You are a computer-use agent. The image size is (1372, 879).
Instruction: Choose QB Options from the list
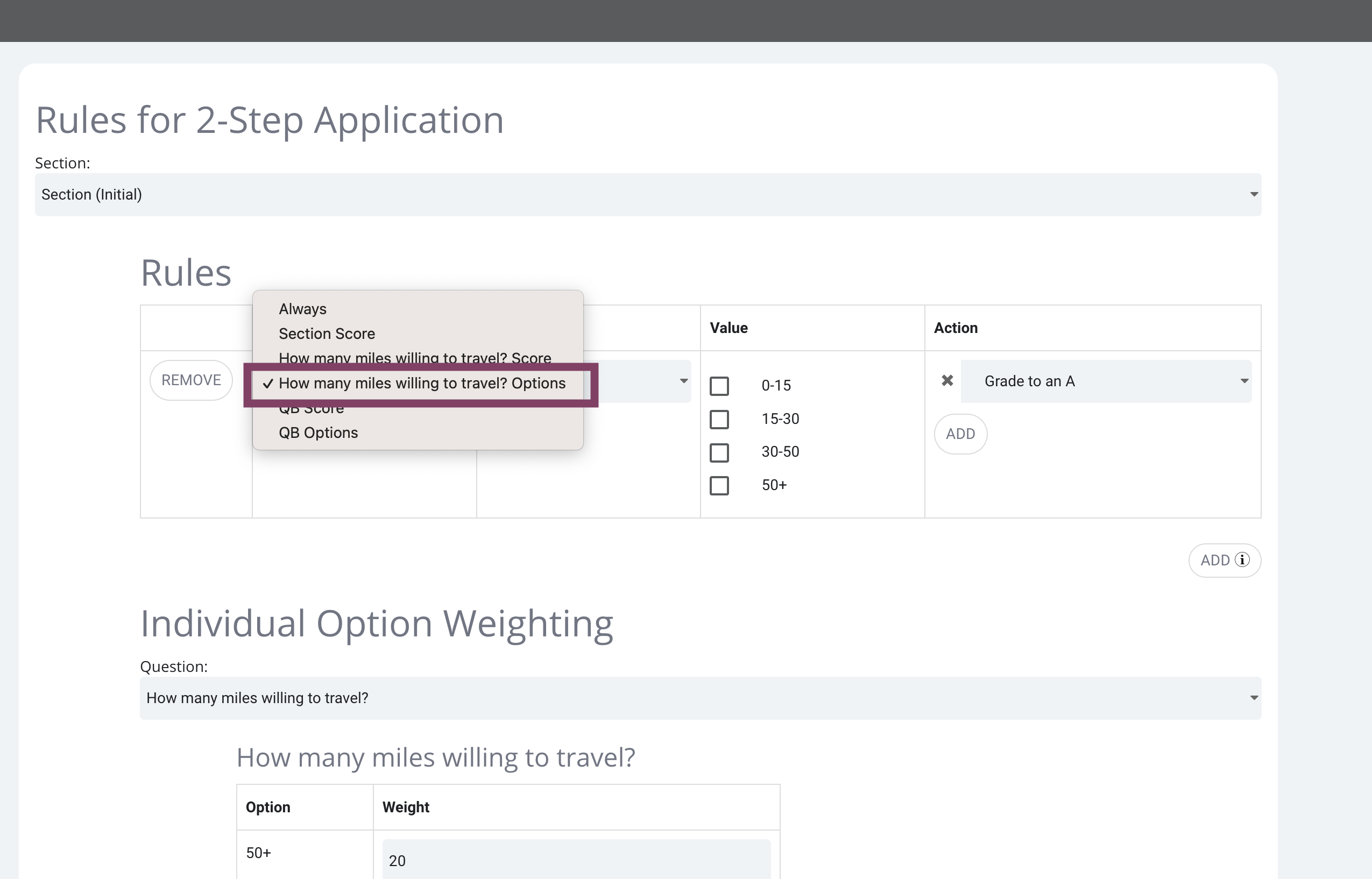(x=318, y=433)
